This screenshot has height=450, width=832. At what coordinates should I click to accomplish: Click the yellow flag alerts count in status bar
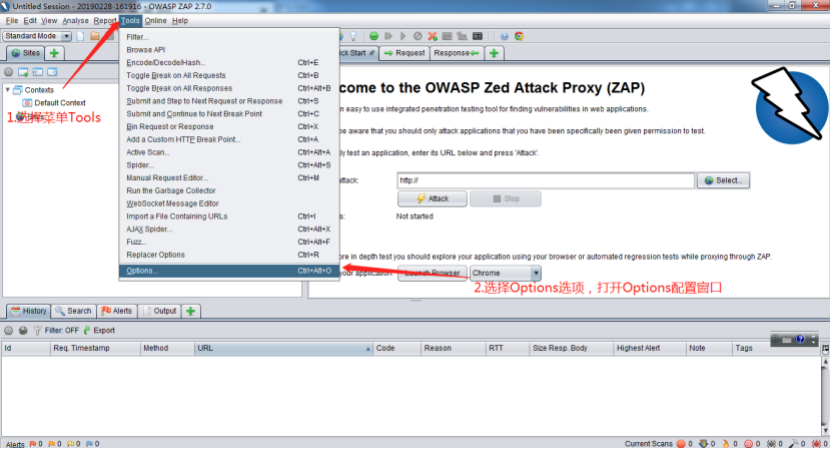pyautogui.click(x=74, y=444)
